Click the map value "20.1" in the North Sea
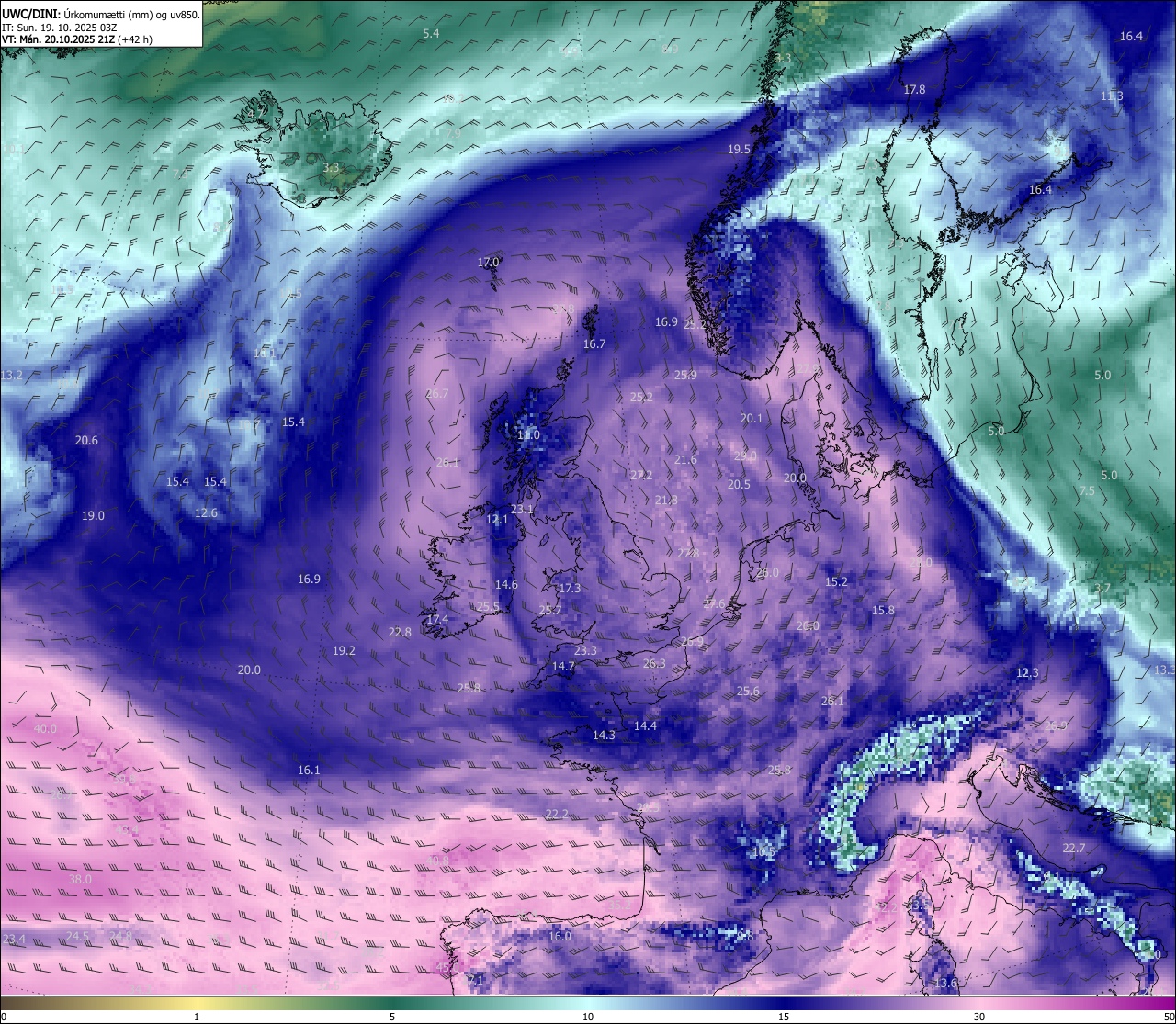1176x1024 pixels. [x=752, y=419]
